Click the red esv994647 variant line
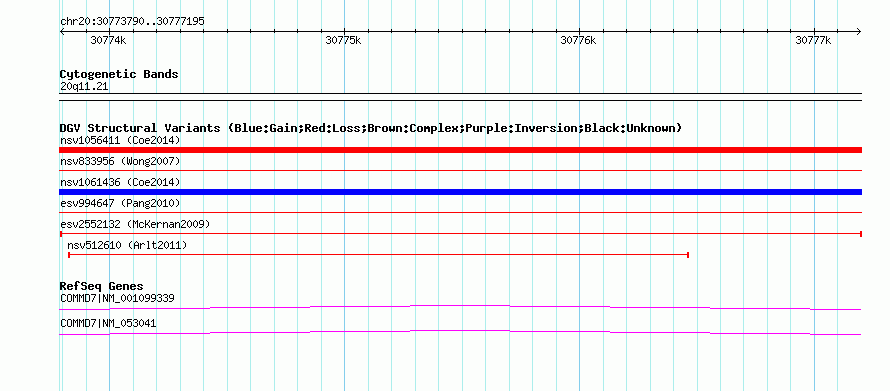890x391 pixels. (x=460, y=212)
